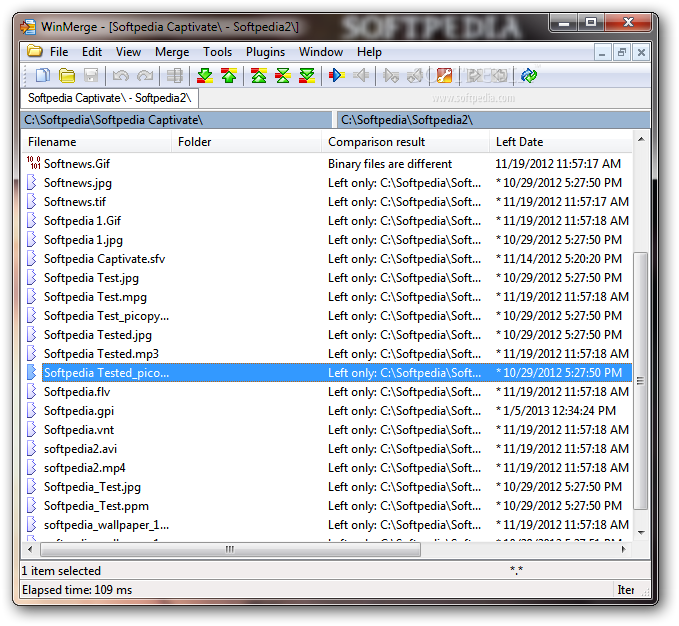This screenshot has height=626, width=679.
Task: Click the Copy to Left arrow icon
Action: (x=361, y=76)
